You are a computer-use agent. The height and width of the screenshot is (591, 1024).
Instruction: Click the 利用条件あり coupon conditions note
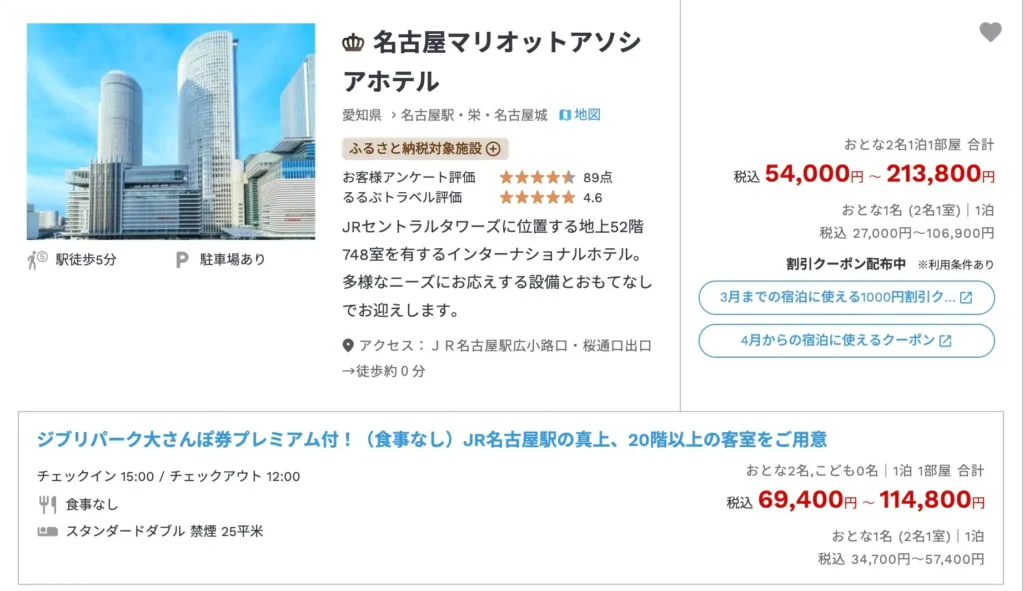click(955, 265)
